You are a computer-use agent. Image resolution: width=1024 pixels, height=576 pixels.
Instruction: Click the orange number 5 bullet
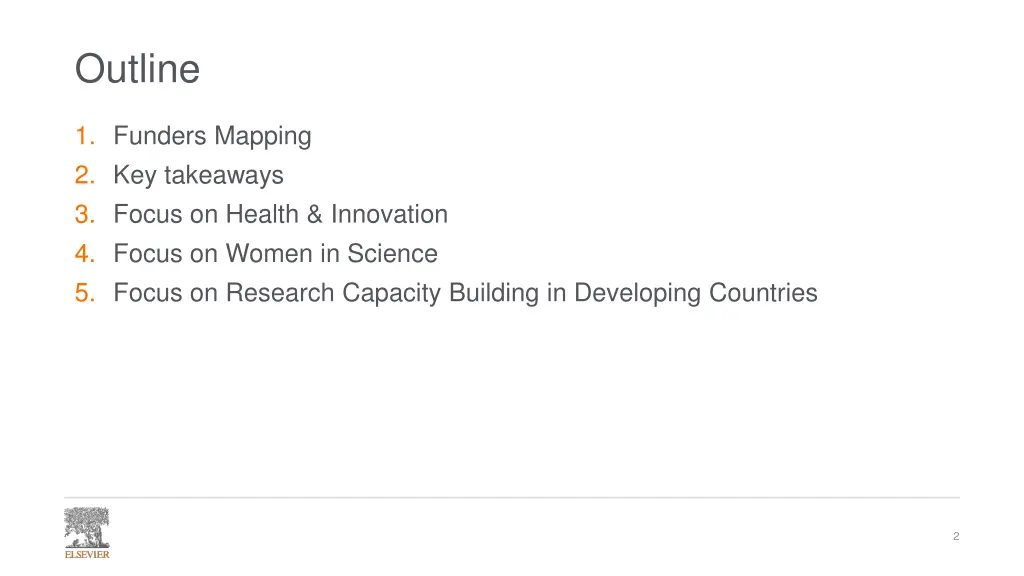[85, 293]
